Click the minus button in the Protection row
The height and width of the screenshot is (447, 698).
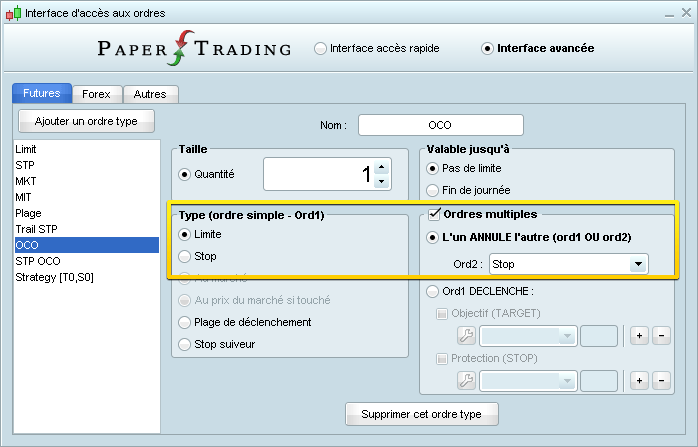pyautogui.click(x=661, y=381)
